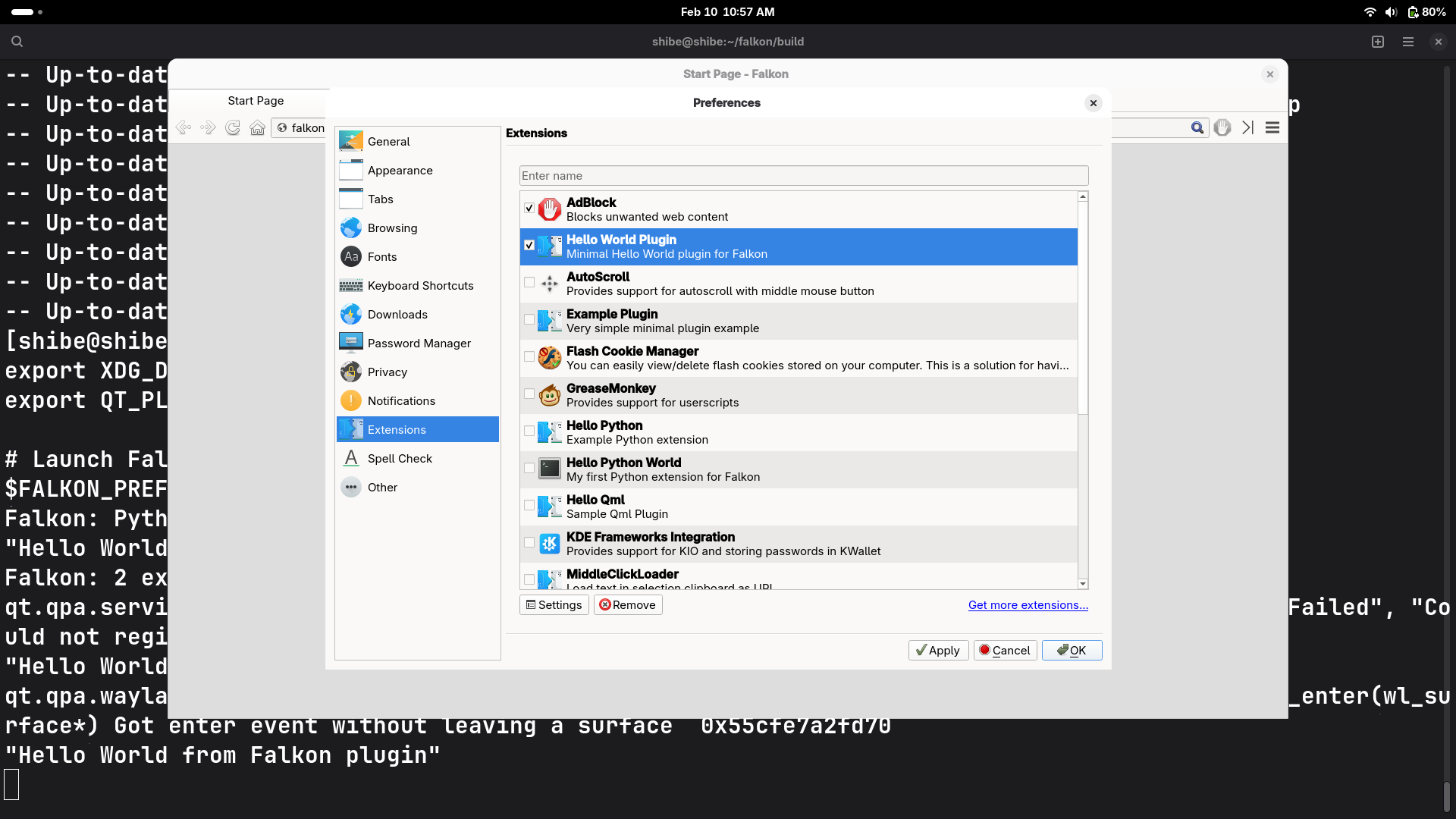
Task: Click the back navigation arrow
Action: (183, 127)
